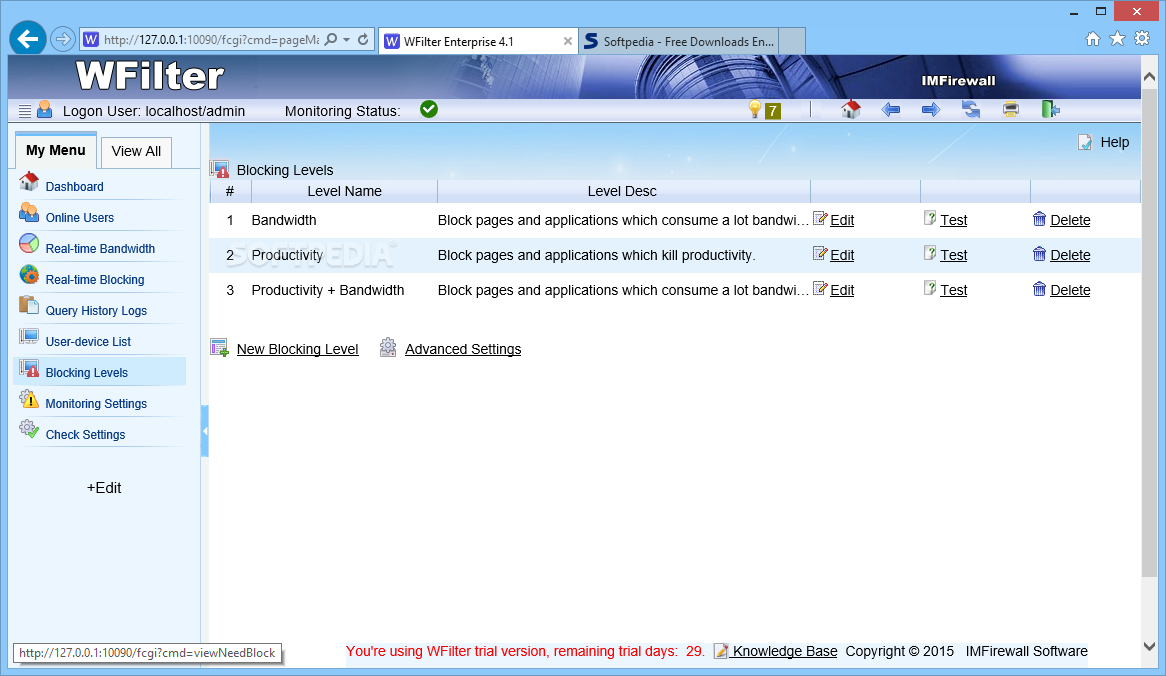Image resolution: width=1166 pixels, height=676 pixels.
Task: Click the Real-time Bandwidth pie chart icon
Action: pos(29,243)
